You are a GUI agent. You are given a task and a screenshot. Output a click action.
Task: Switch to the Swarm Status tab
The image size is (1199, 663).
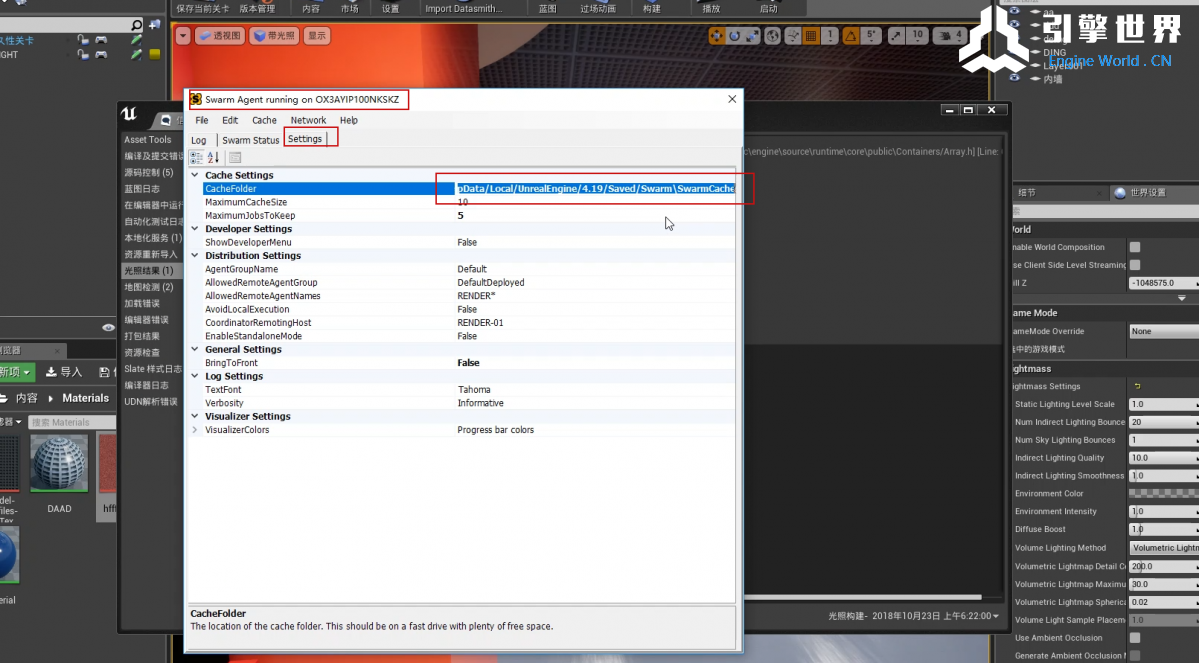250,140
